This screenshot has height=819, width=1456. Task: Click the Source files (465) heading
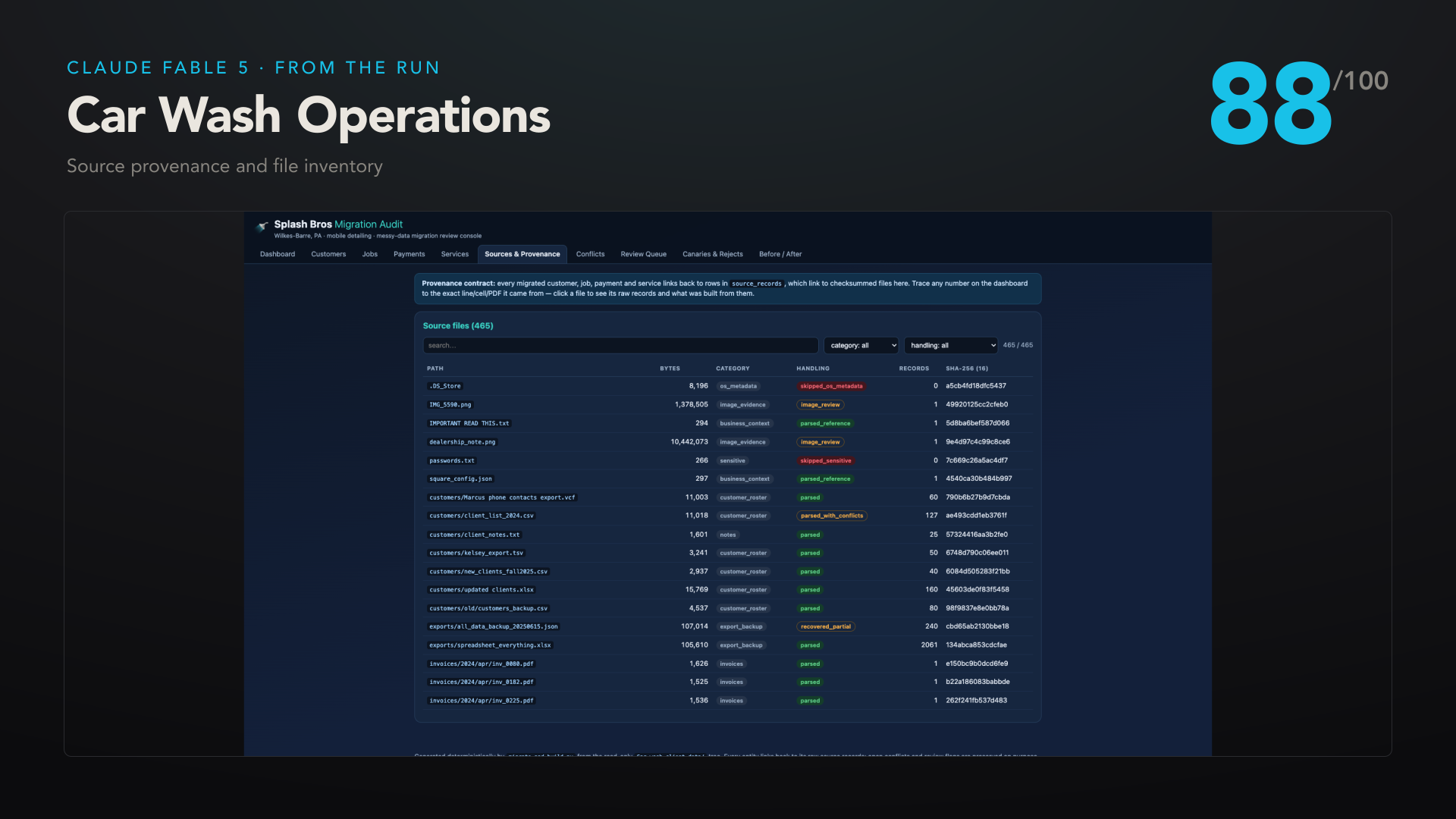point(458,326)
